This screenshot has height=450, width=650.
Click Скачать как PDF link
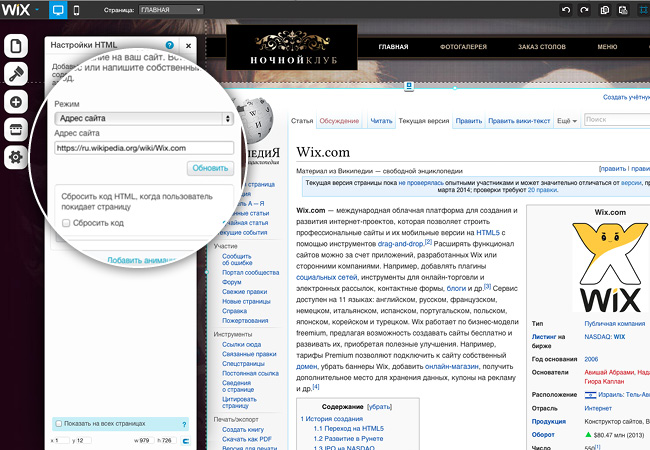pyautogui.click(x=247, y=439)
